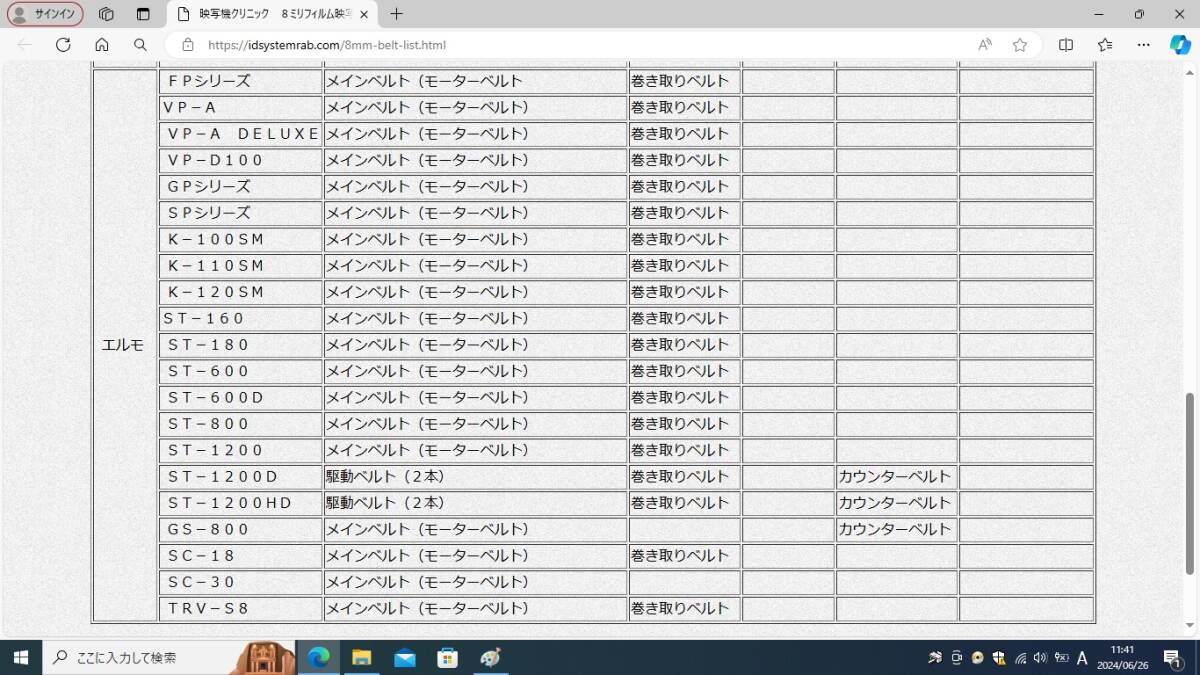View site information via the lock icon

point(187,45)
